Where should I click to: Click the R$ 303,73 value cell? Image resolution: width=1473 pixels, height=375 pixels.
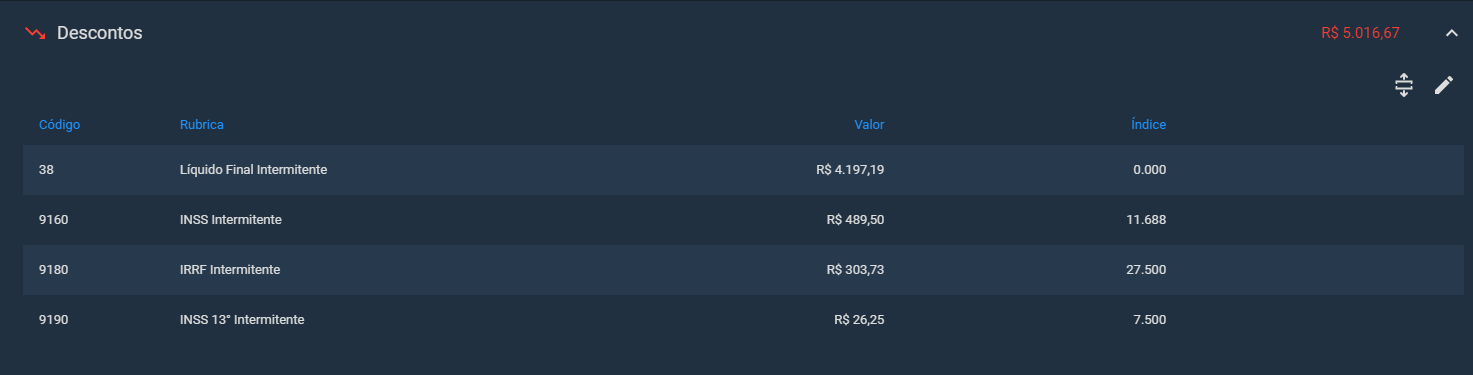click(x=855, y=270)
